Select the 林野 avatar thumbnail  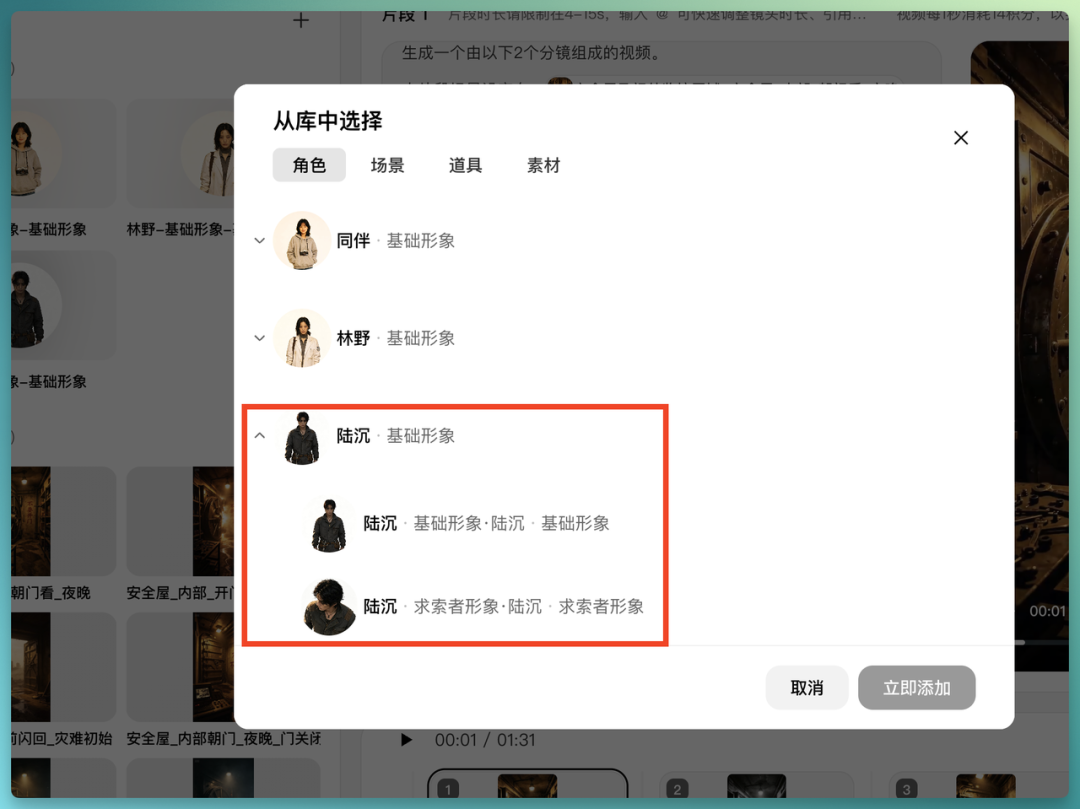302,338
